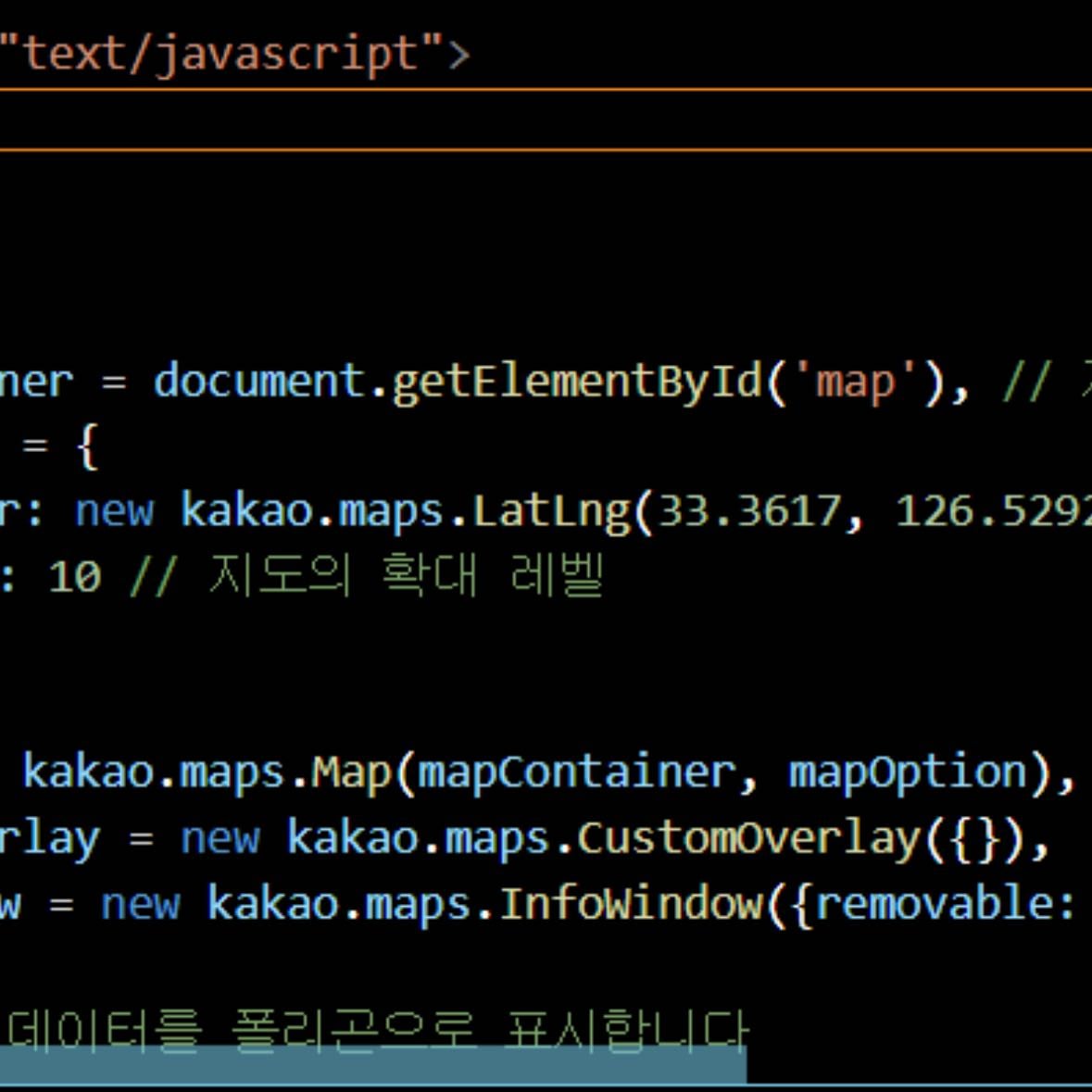Click kakao.maps.Map constructor call
1092x1092 pixels.
tap(208, 773)
